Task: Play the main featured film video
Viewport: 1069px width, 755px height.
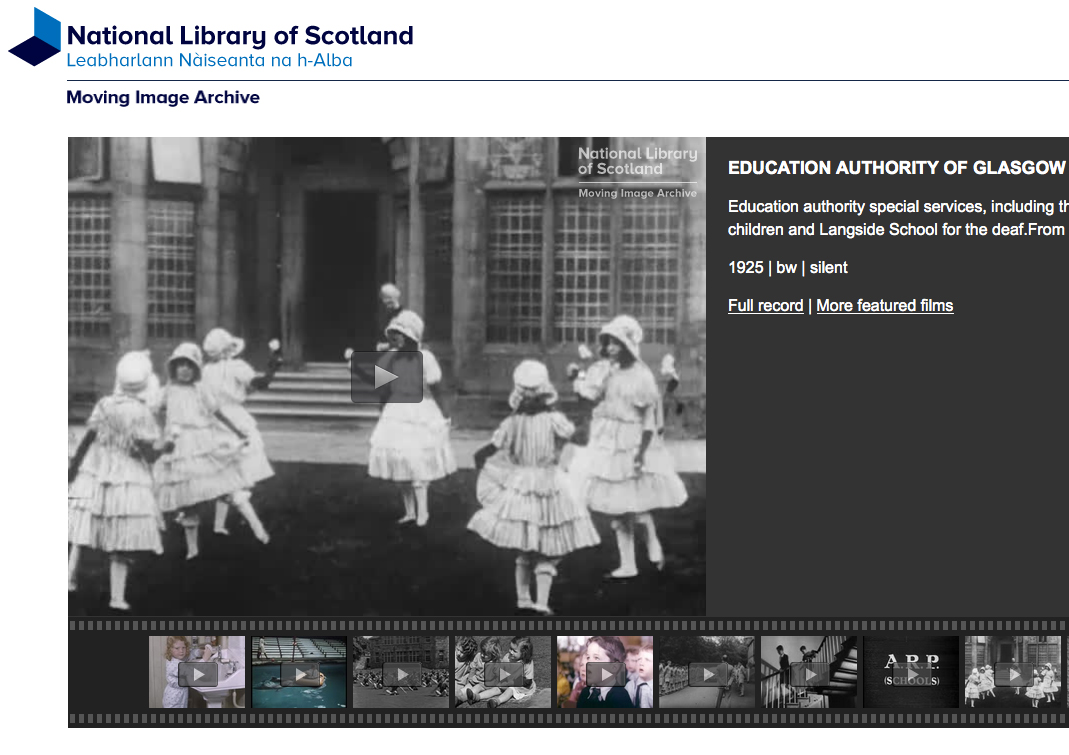Action: pyautogui.click(x=386, y=377)
